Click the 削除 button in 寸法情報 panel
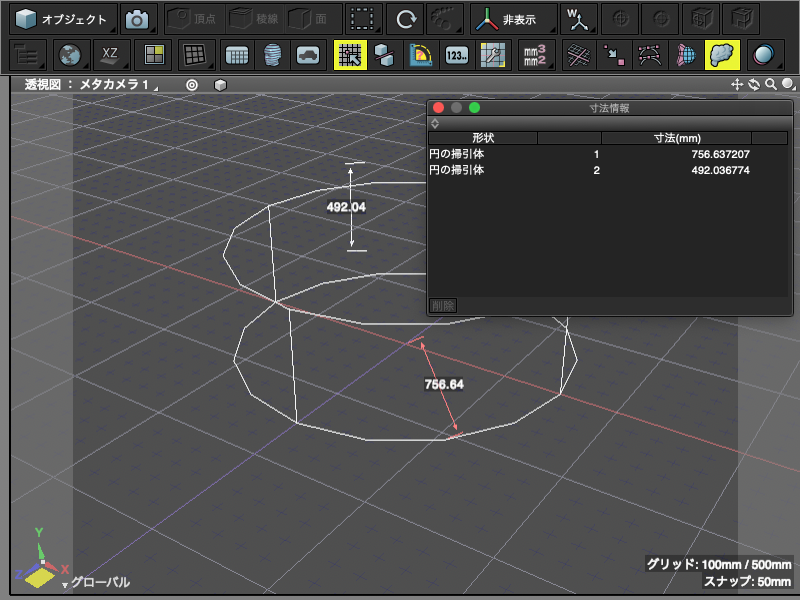The width and height of the screenshot is (800, 600). (x=442, y=306)
